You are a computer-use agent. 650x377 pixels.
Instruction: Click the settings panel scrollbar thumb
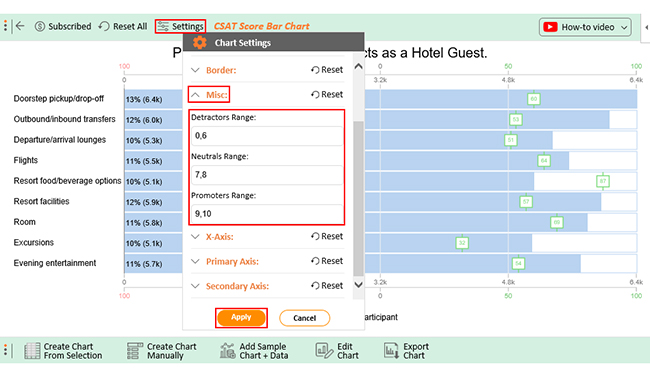click(x=359, y=198)
